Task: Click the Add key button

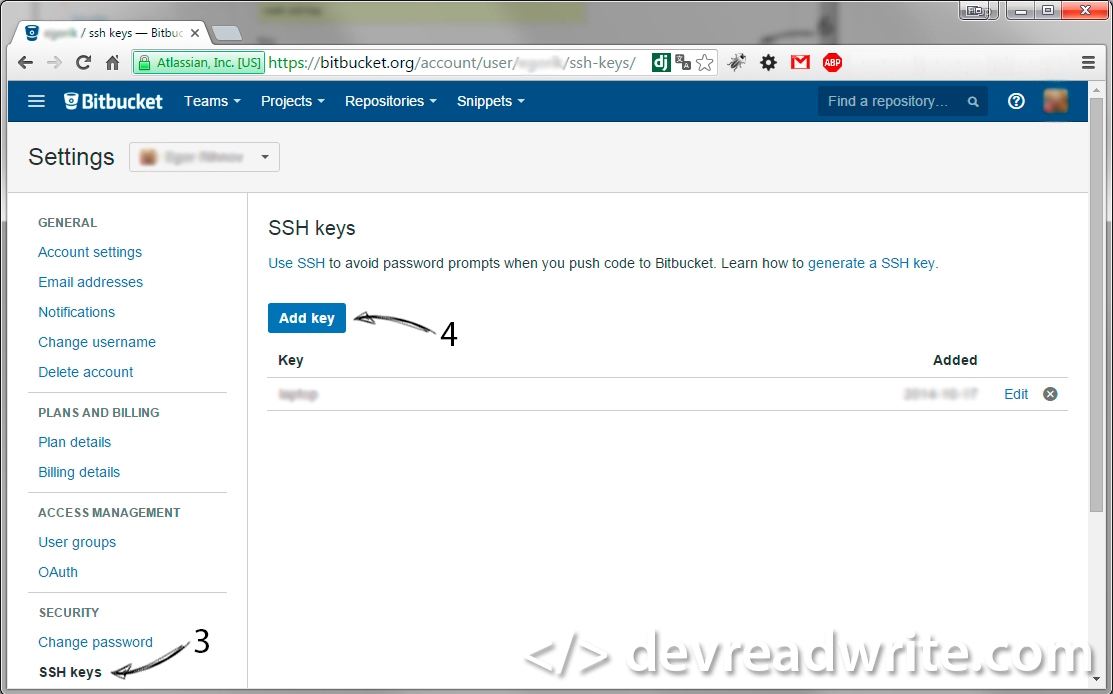Action: (307, 318)
